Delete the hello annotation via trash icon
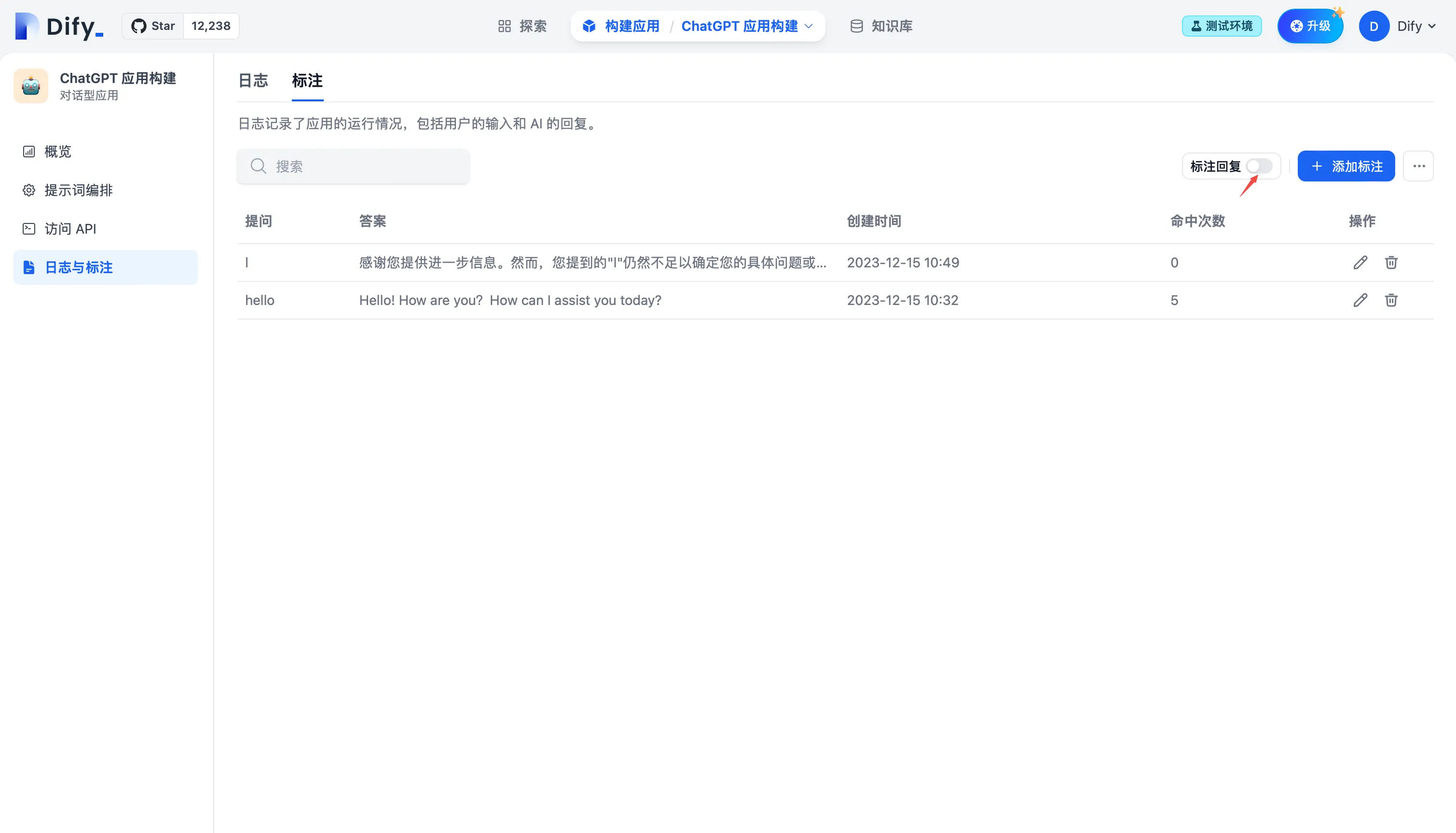The height and width of the screenshot is (833, 1456). (1391, 300)
